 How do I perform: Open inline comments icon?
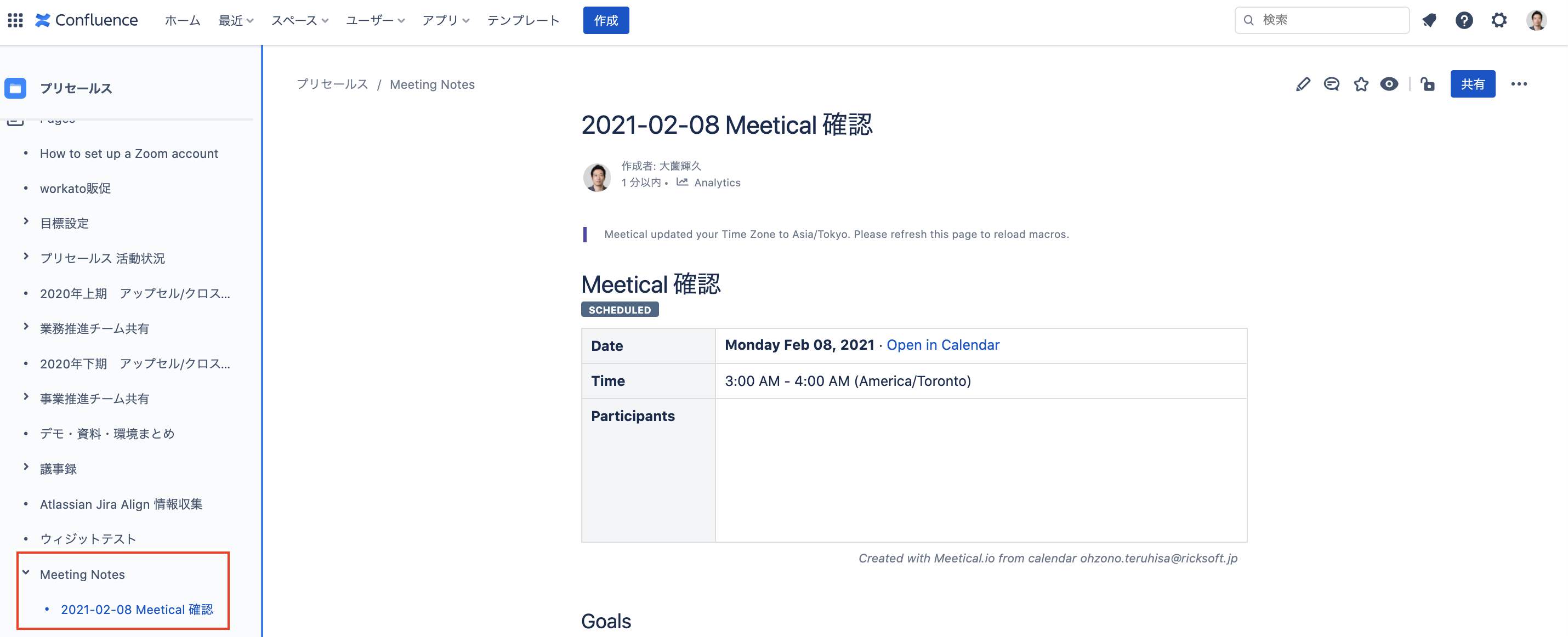1332,84
